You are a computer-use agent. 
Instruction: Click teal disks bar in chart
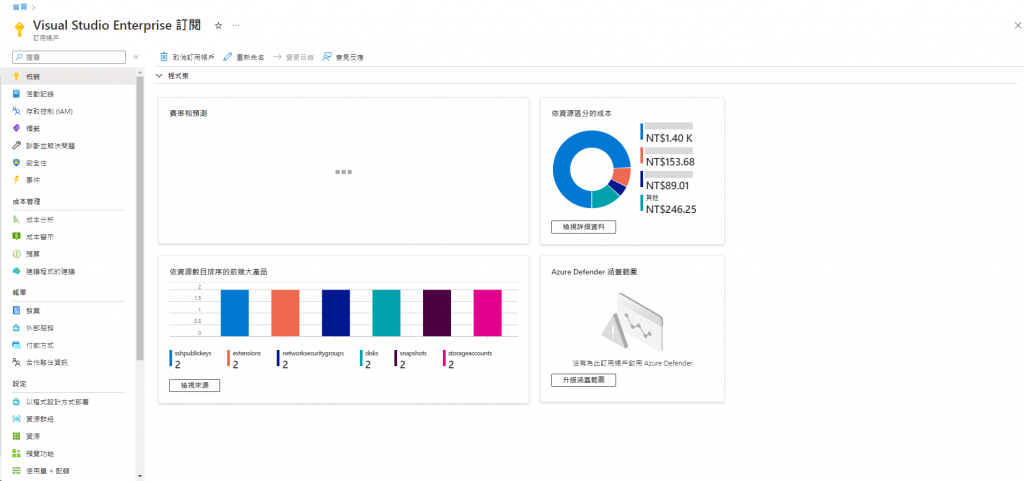(x=386, y=313)
